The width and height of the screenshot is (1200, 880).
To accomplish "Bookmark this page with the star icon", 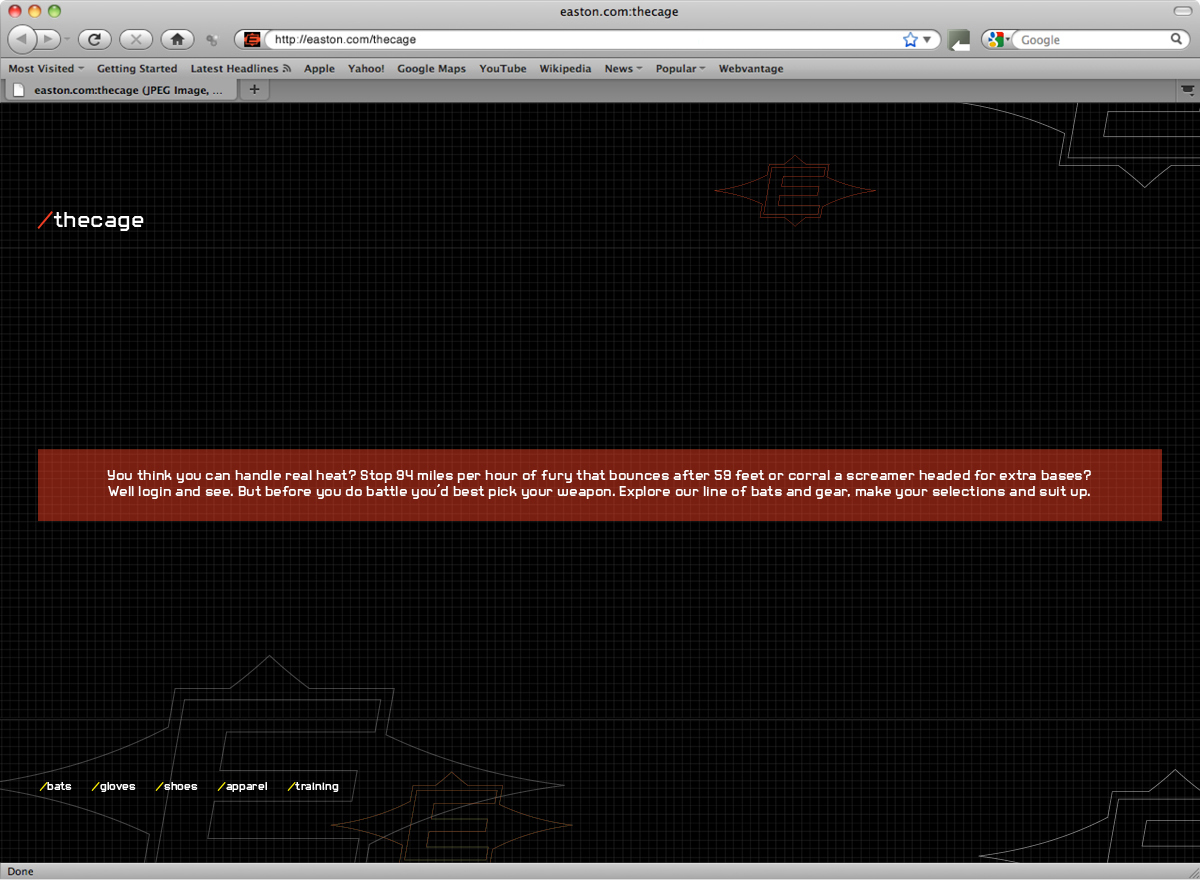I will point(910,40).
